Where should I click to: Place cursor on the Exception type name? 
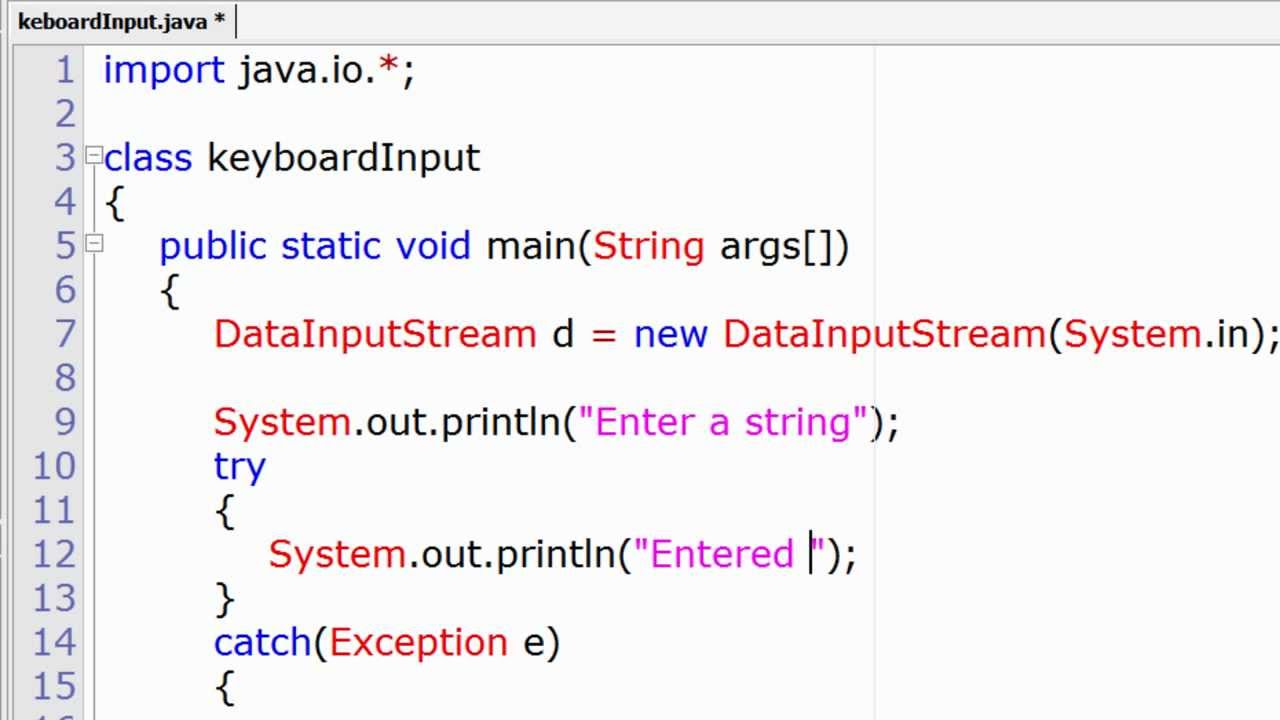418,642
